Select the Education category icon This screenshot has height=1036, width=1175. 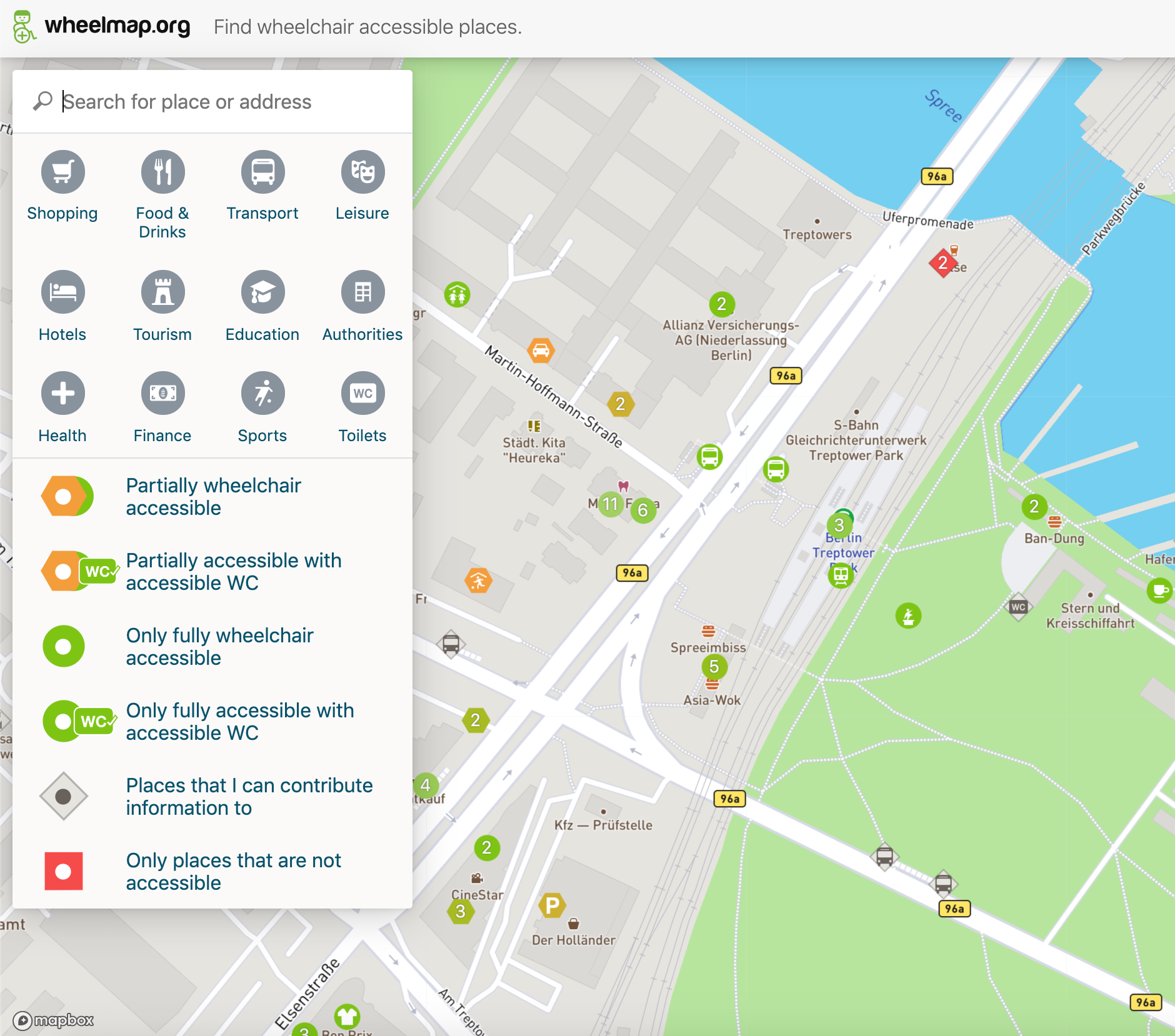[x=262, y=291]
